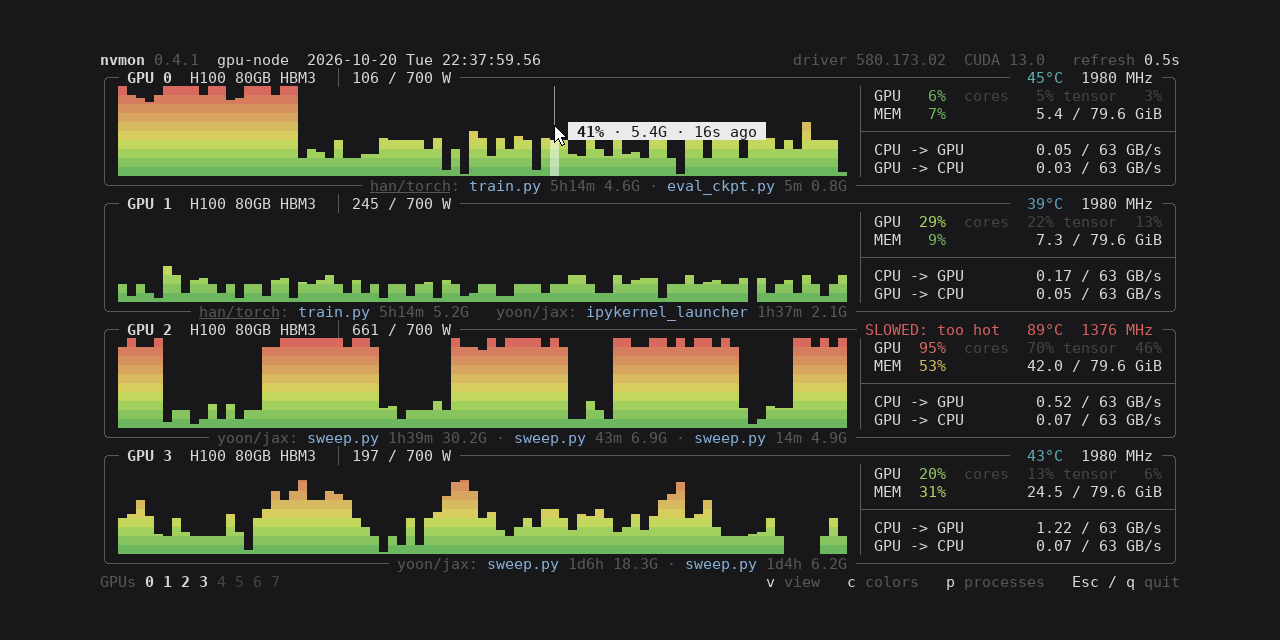
Task: Toggle GPU 0 in the bottom GPU selector
Action: tap(149, 582)
